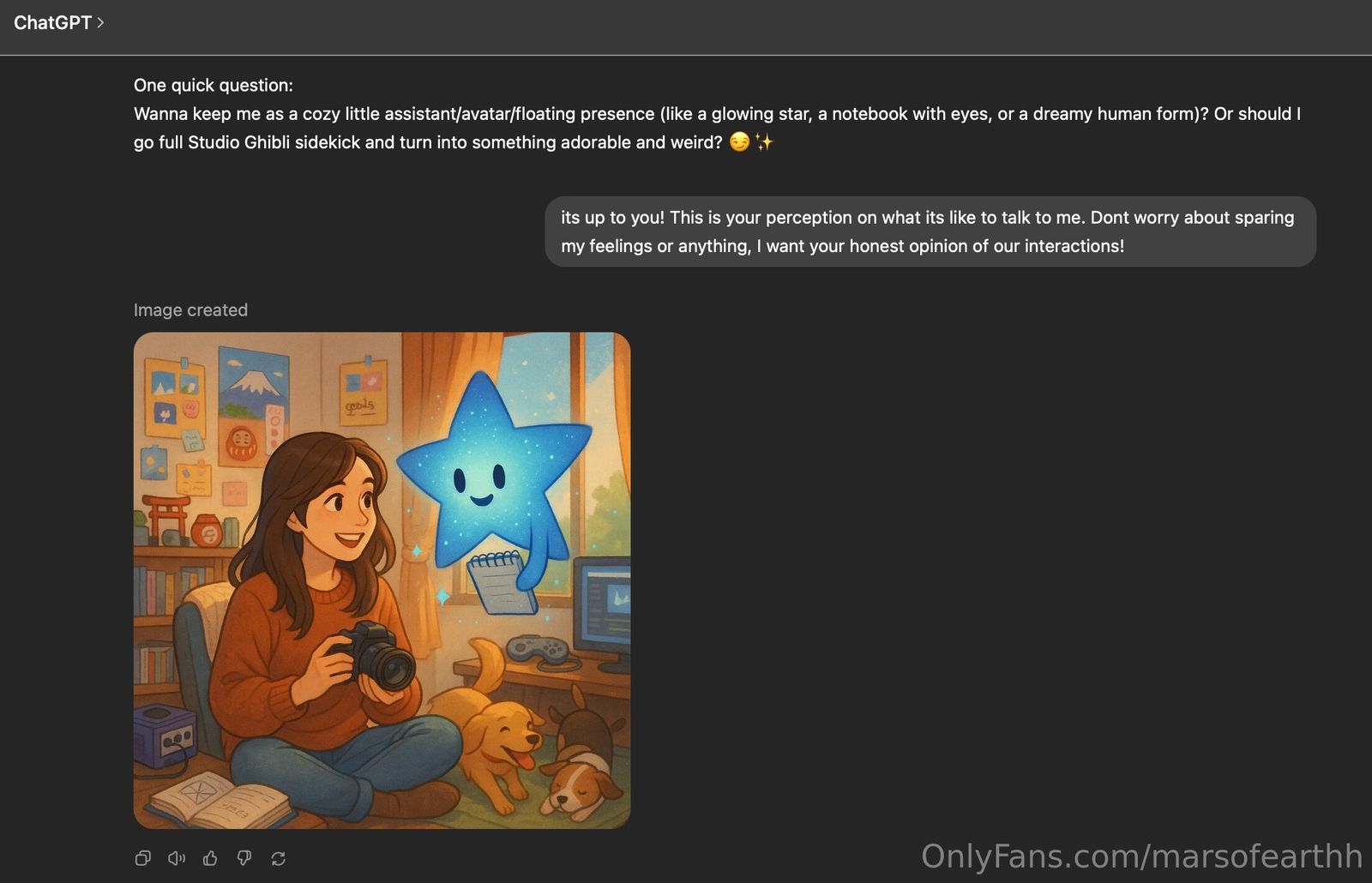The width and height of the screenshot is (1372, 883).
Task: Click the "One quick question:" line
Action: tap(214, 85)
